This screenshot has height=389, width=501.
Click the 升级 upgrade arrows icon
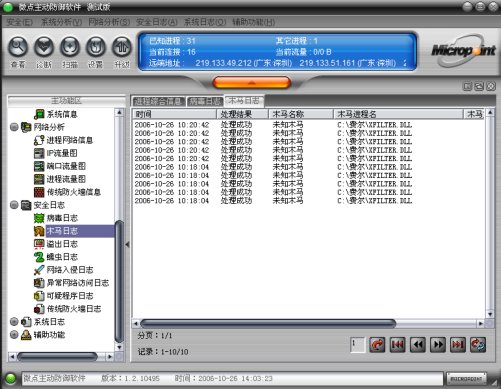click(122, 47)
